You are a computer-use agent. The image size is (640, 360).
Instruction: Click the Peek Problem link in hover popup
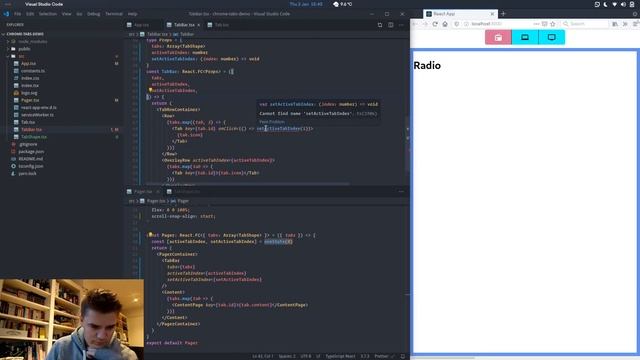coord(272,122)
